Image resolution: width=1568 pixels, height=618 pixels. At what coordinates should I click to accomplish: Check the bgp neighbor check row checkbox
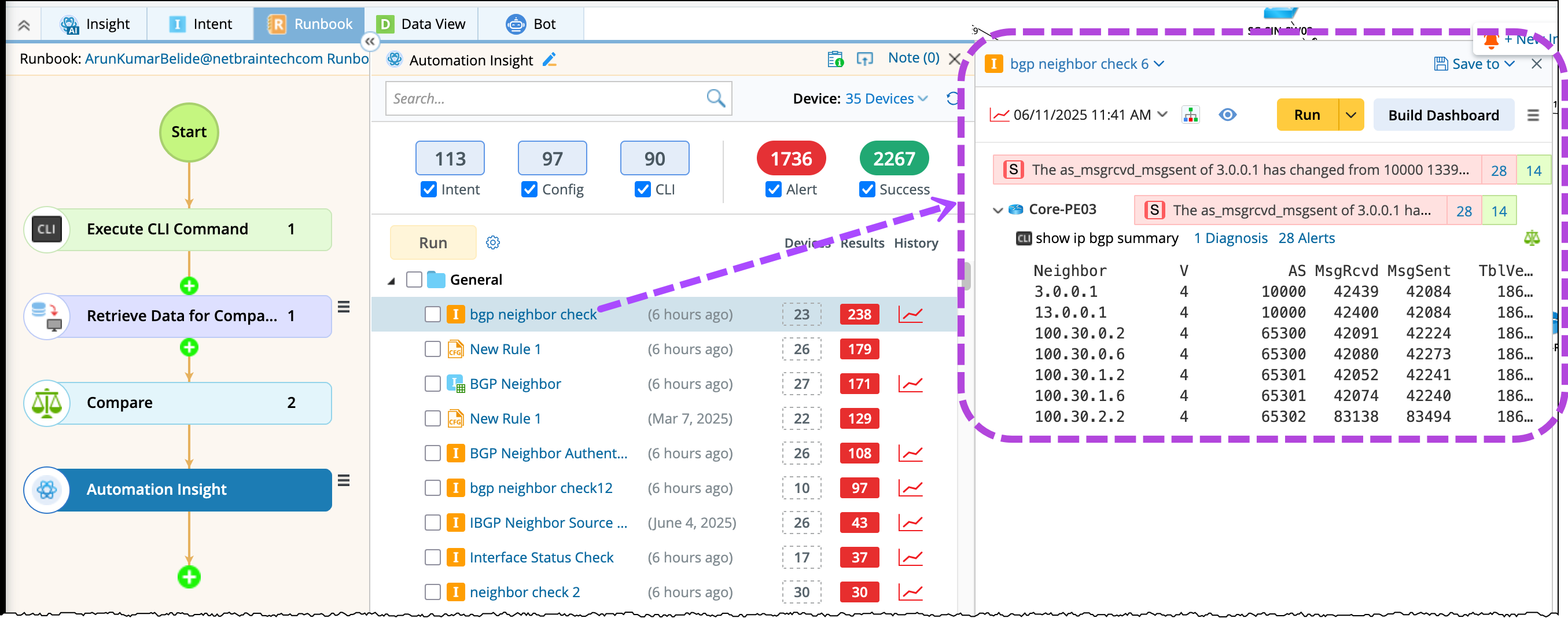coord(432,315)
